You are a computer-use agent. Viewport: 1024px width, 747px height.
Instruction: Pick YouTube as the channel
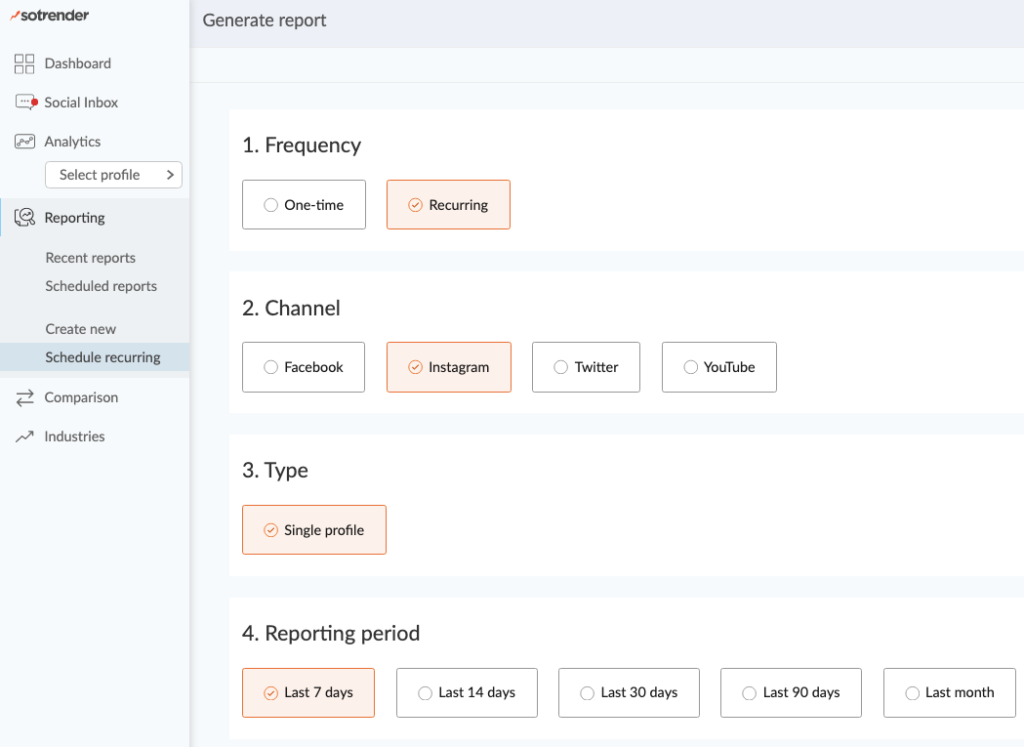point(719,367)
